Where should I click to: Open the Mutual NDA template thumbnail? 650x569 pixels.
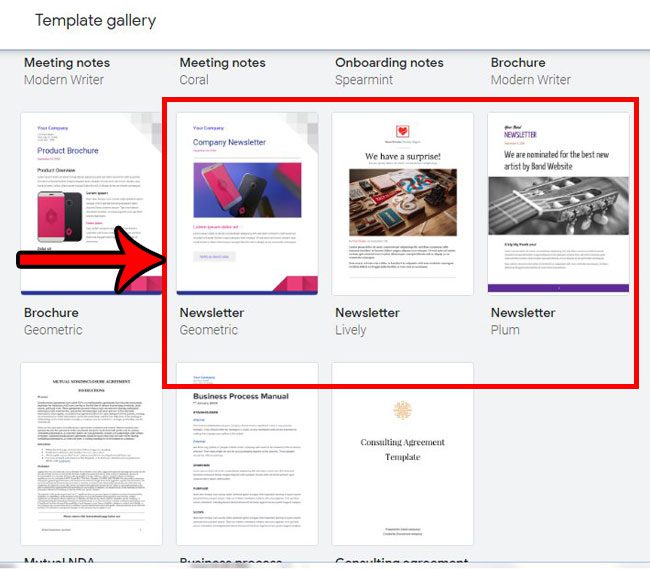[91, 454]
